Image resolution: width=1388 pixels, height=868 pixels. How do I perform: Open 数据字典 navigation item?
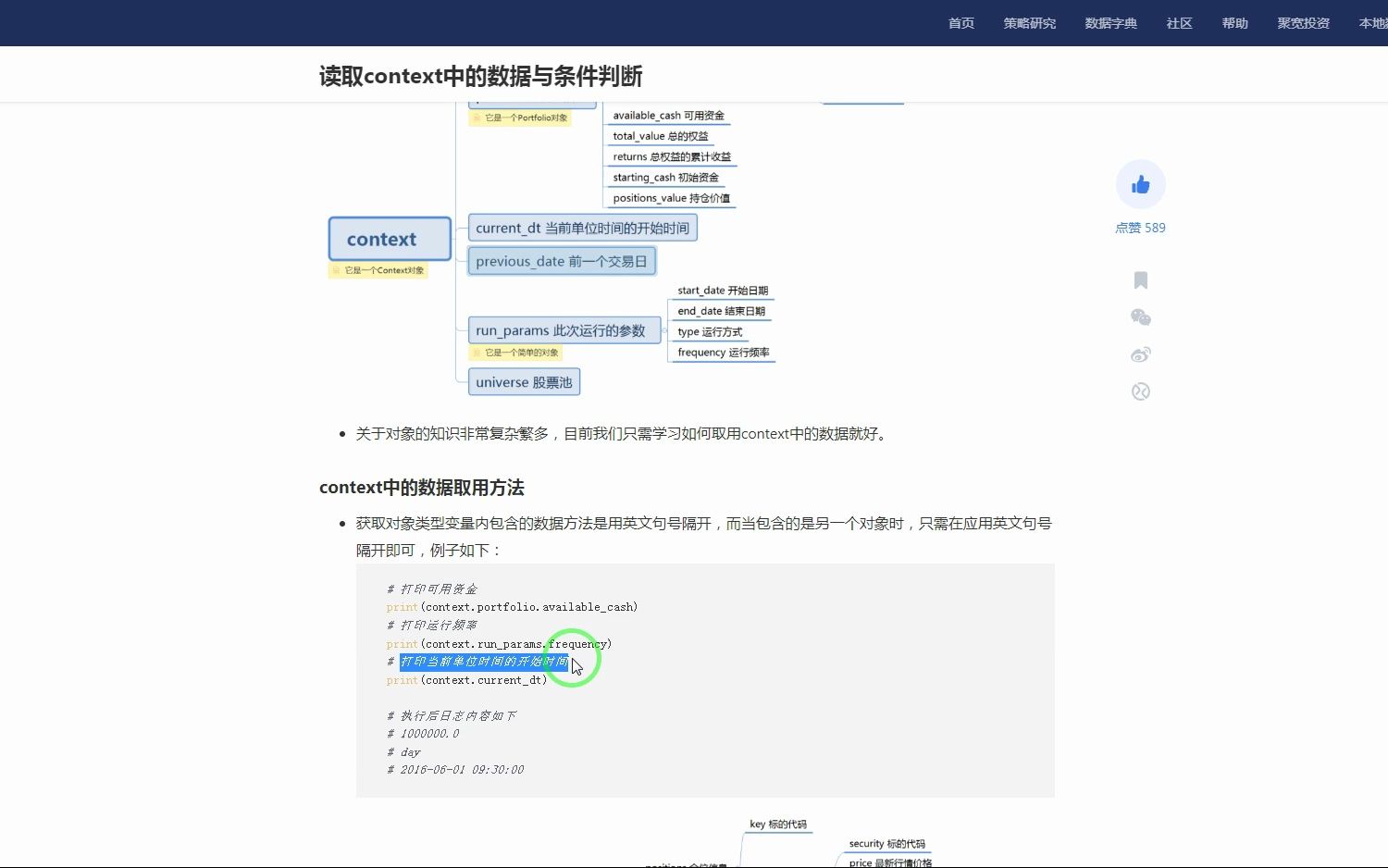[x=1111, y=23]
